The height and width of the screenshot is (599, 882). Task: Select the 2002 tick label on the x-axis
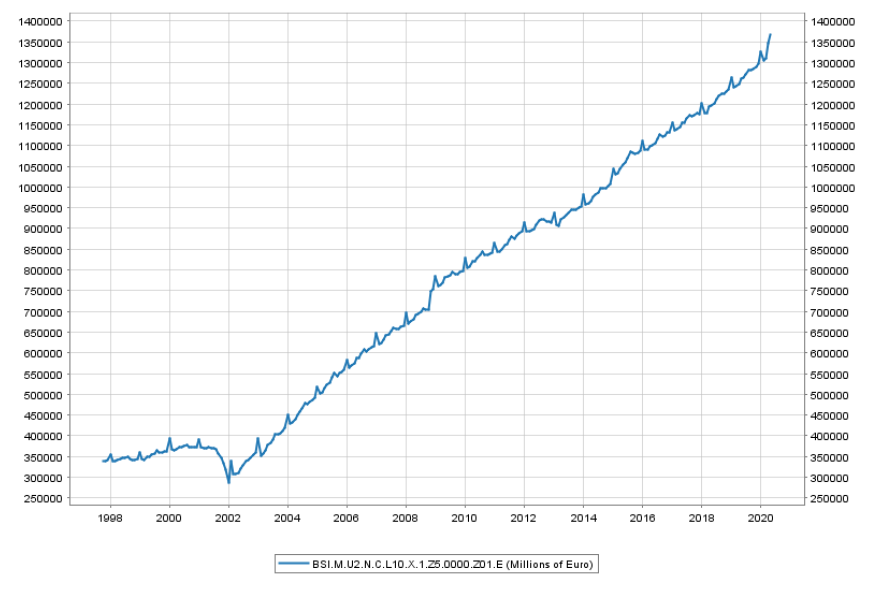[x=228, y=518]
